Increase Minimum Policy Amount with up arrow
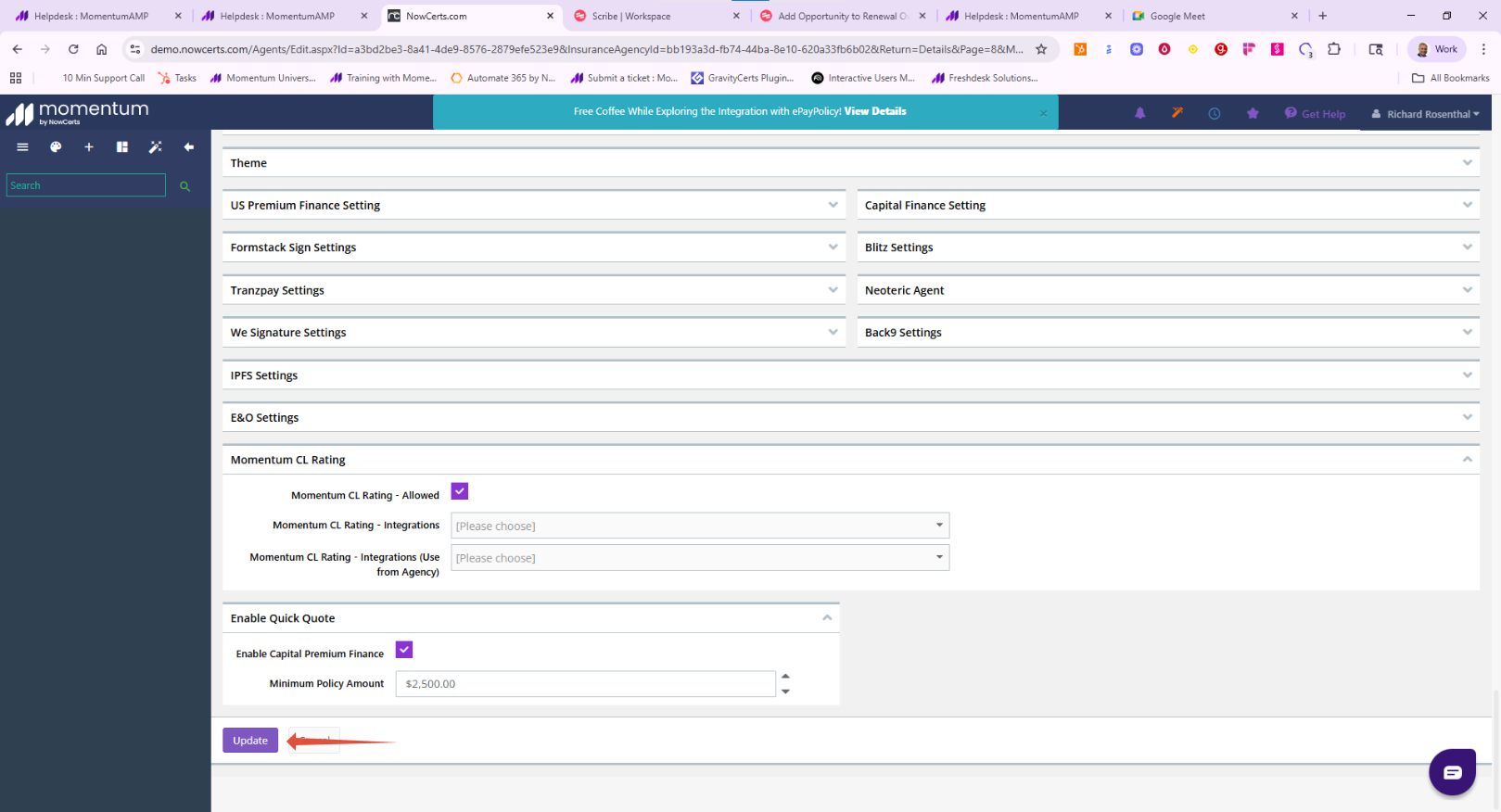 click(x=785, y=676)
